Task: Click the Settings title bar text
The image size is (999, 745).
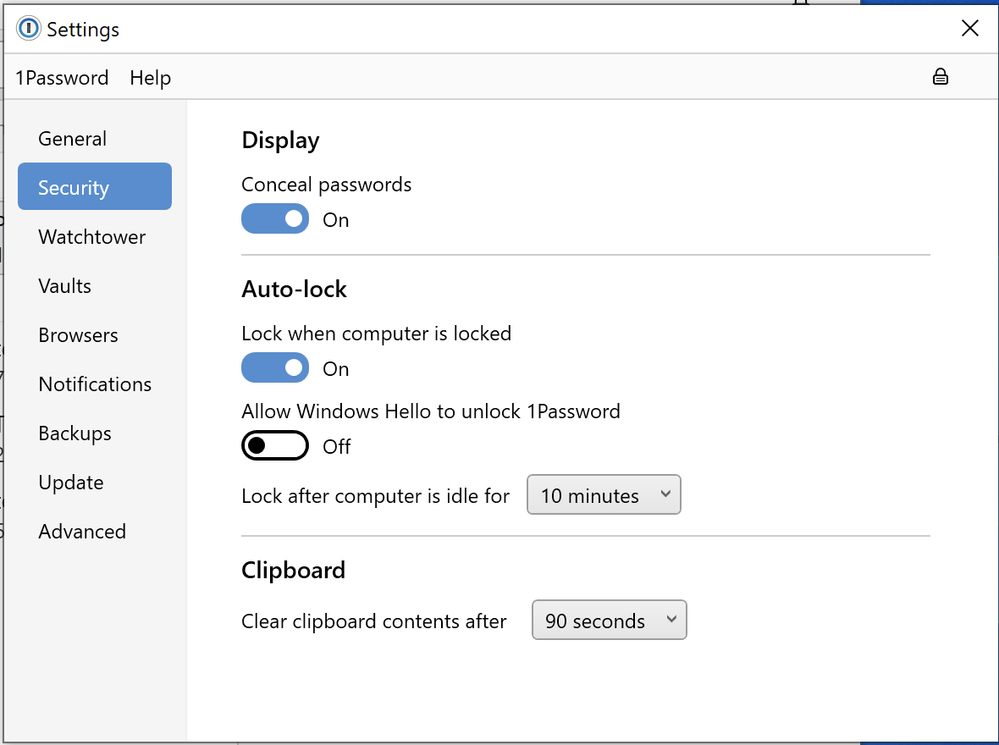Action: (x=83, y=30)
